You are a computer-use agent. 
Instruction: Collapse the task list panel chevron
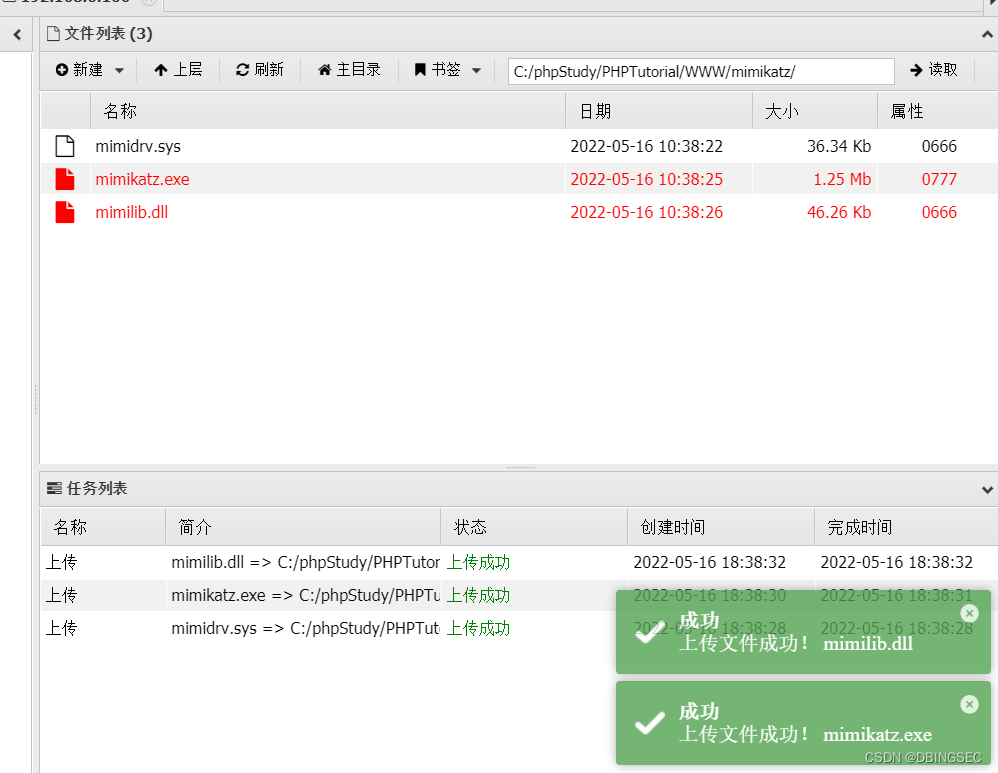pyautogui.click(x=987, y=490)
